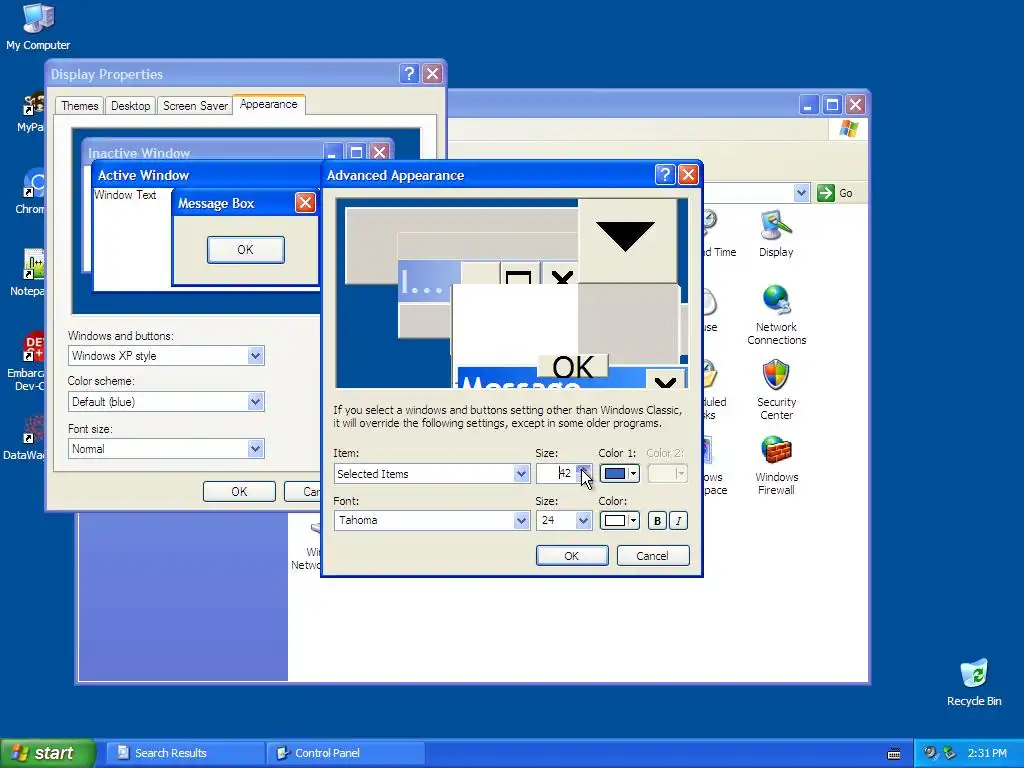Switch to Desktop tab in Display Properties

point(131,106)
